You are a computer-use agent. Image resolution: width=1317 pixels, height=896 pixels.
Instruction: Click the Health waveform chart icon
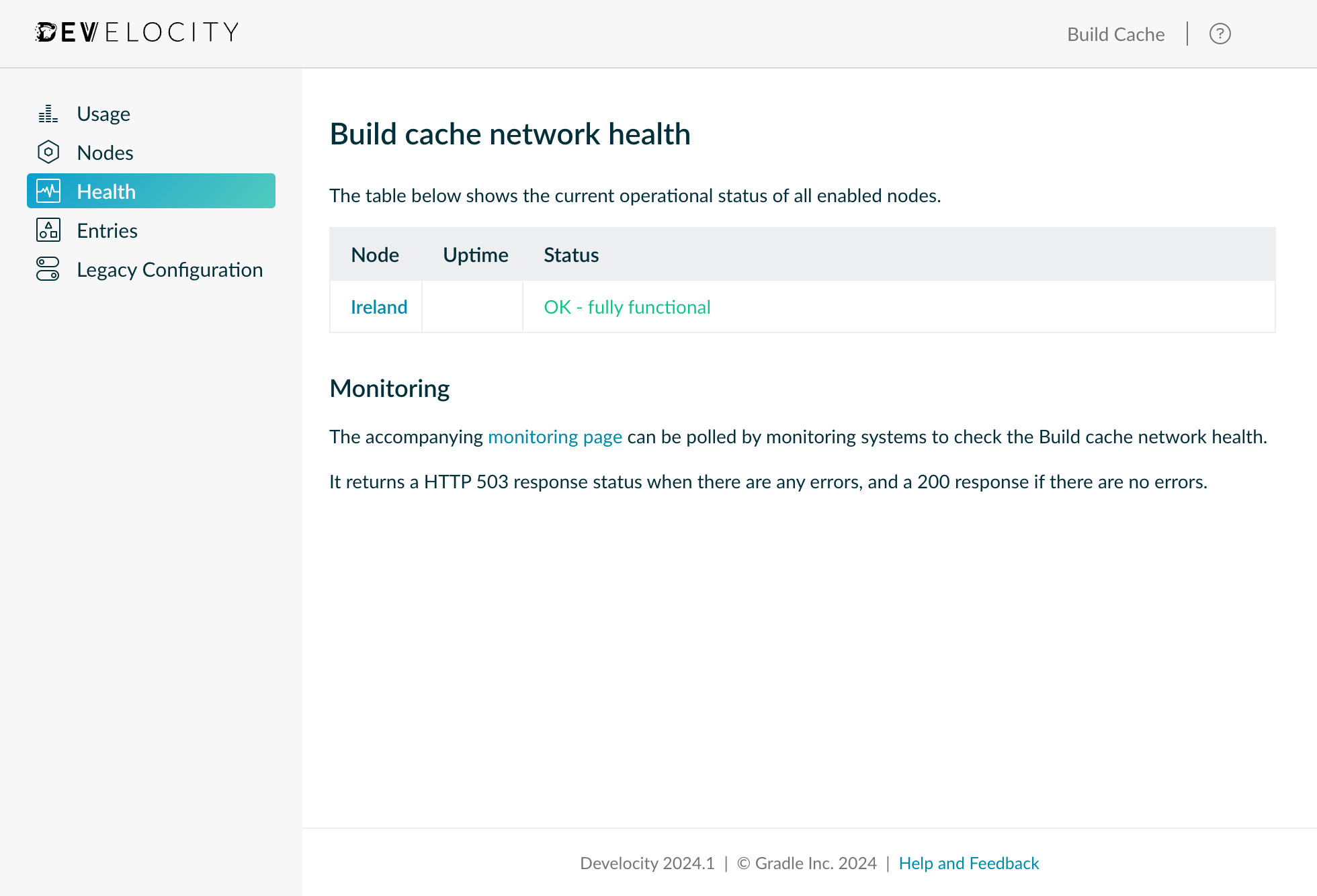48,191
